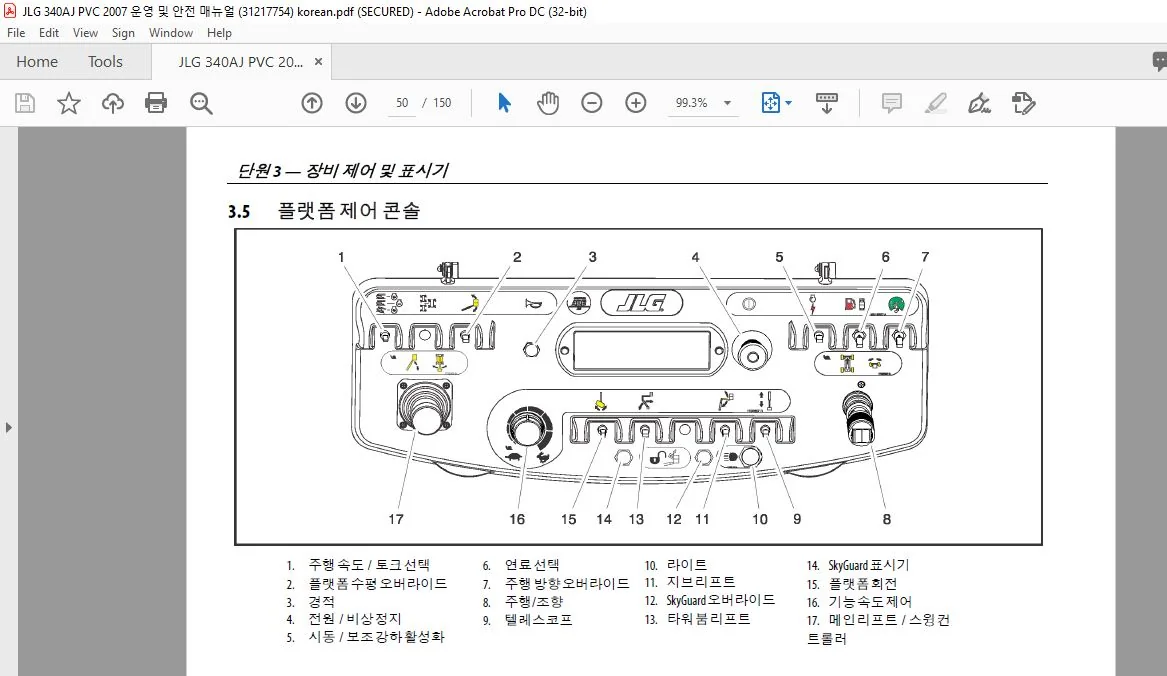This screenshot has height=676, width=1167.
Task: Add a comment note
Action: [892, 103]
